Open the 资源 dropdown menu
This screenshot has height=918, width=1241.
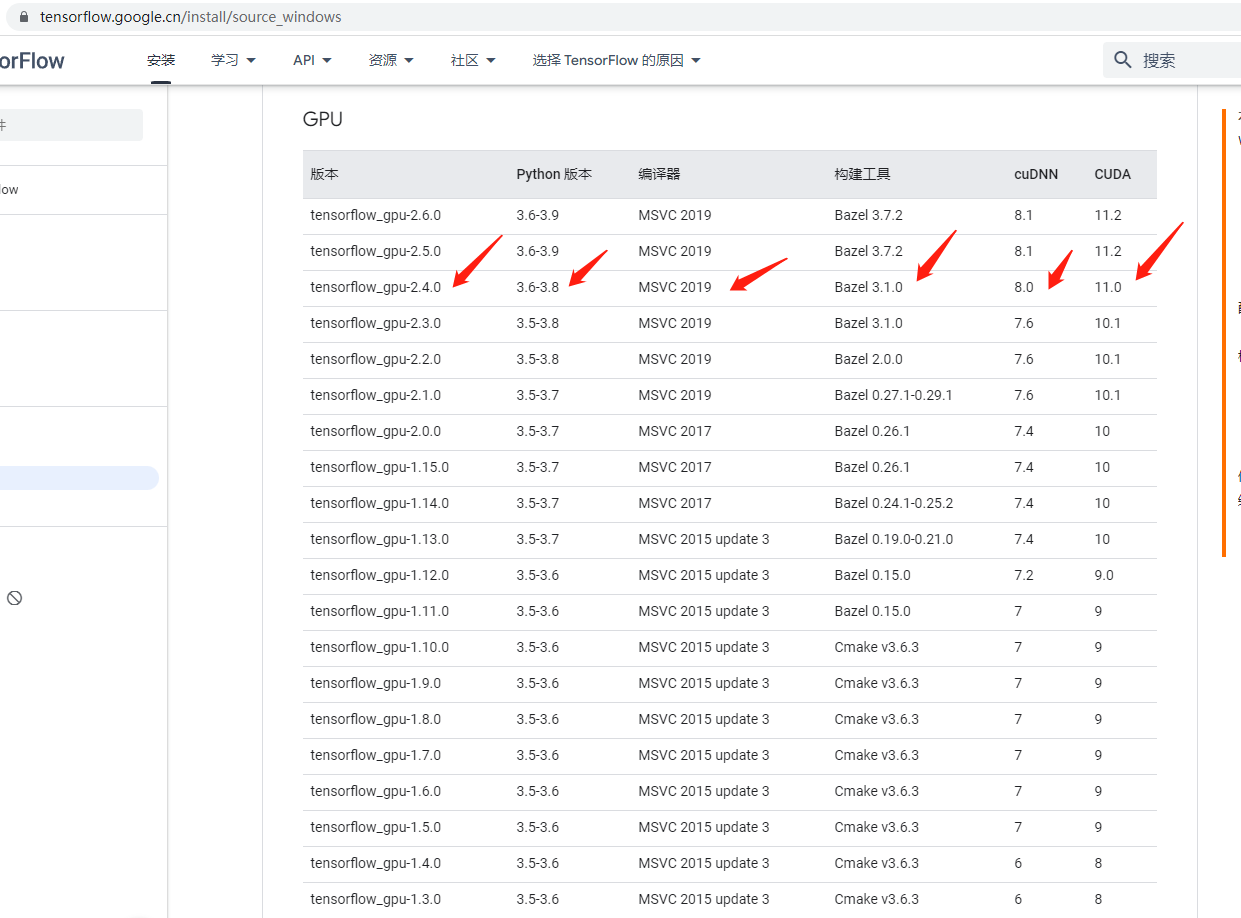(x=391, y=60)
